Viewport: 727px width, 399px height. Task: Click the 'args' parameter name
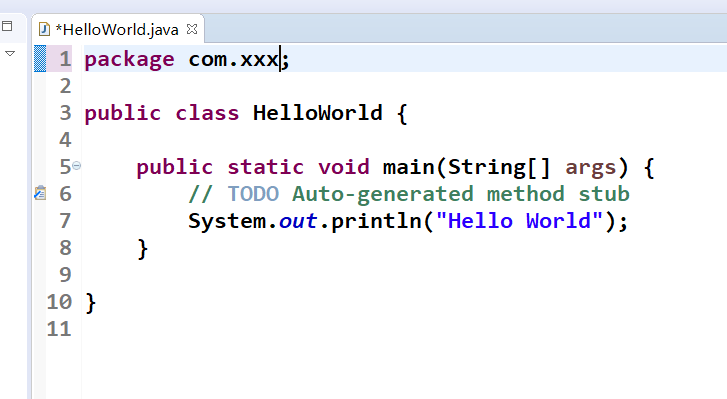tap(591, 169)
